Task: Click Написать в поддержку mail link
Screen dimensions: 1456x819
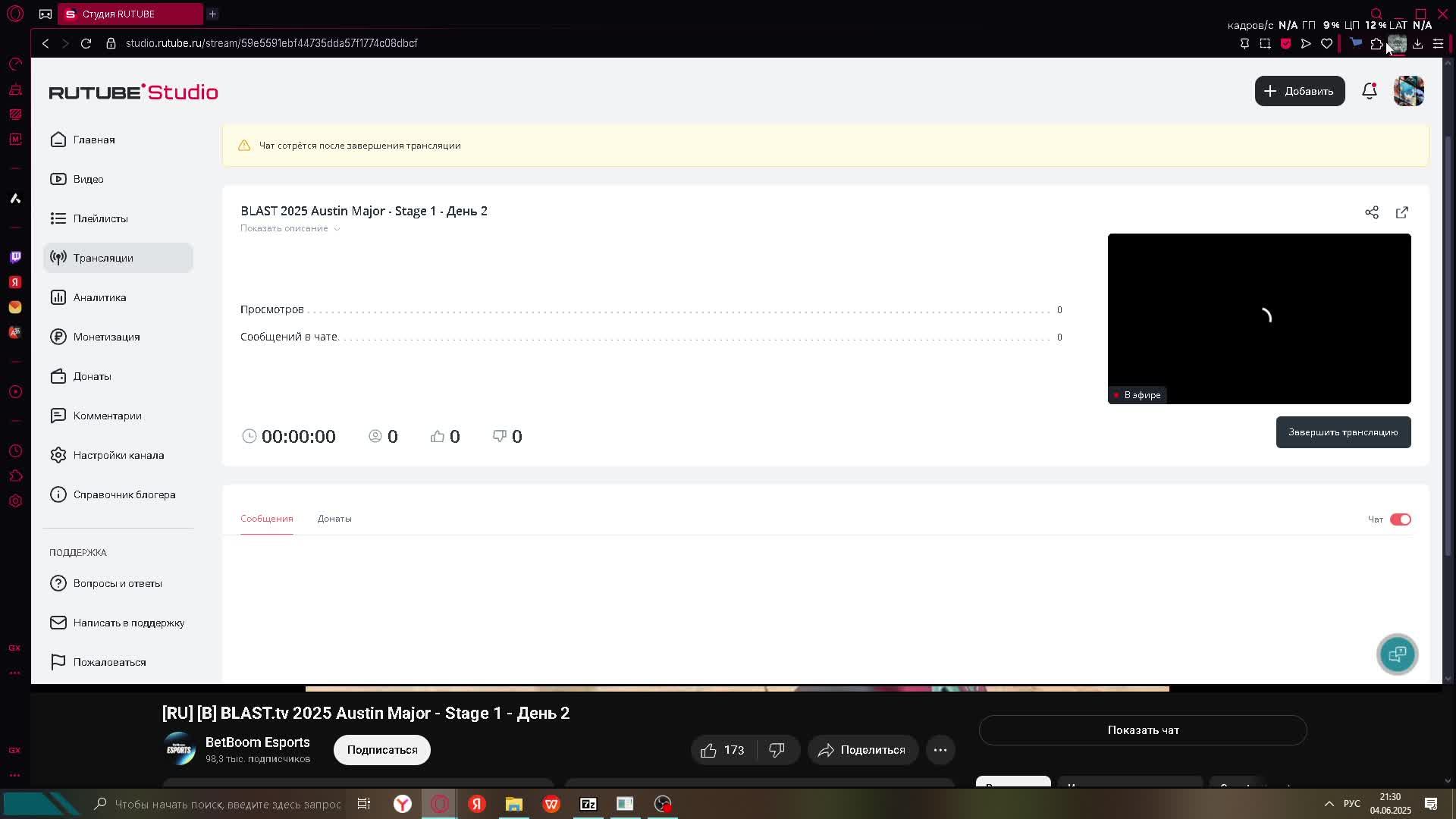Action: (117, 623)
